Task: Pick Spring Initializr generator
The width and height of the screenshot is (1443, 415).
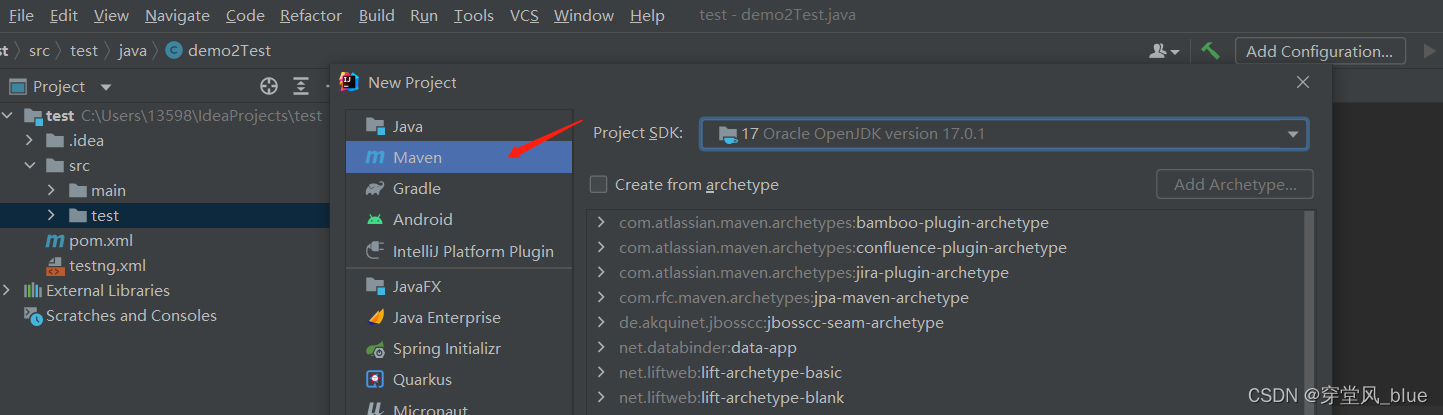Action: [459, 348]
